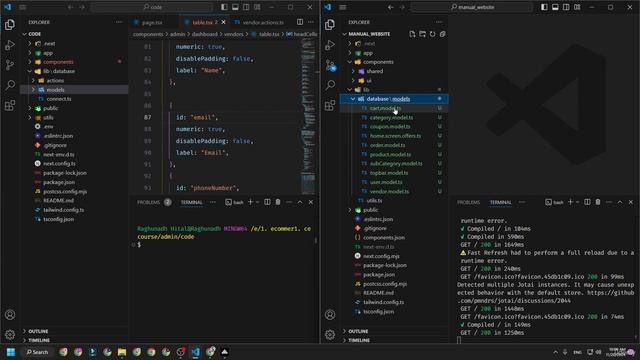Select TERMINAL tab in right window panel

pyautogui.click(x=500, y=202)
